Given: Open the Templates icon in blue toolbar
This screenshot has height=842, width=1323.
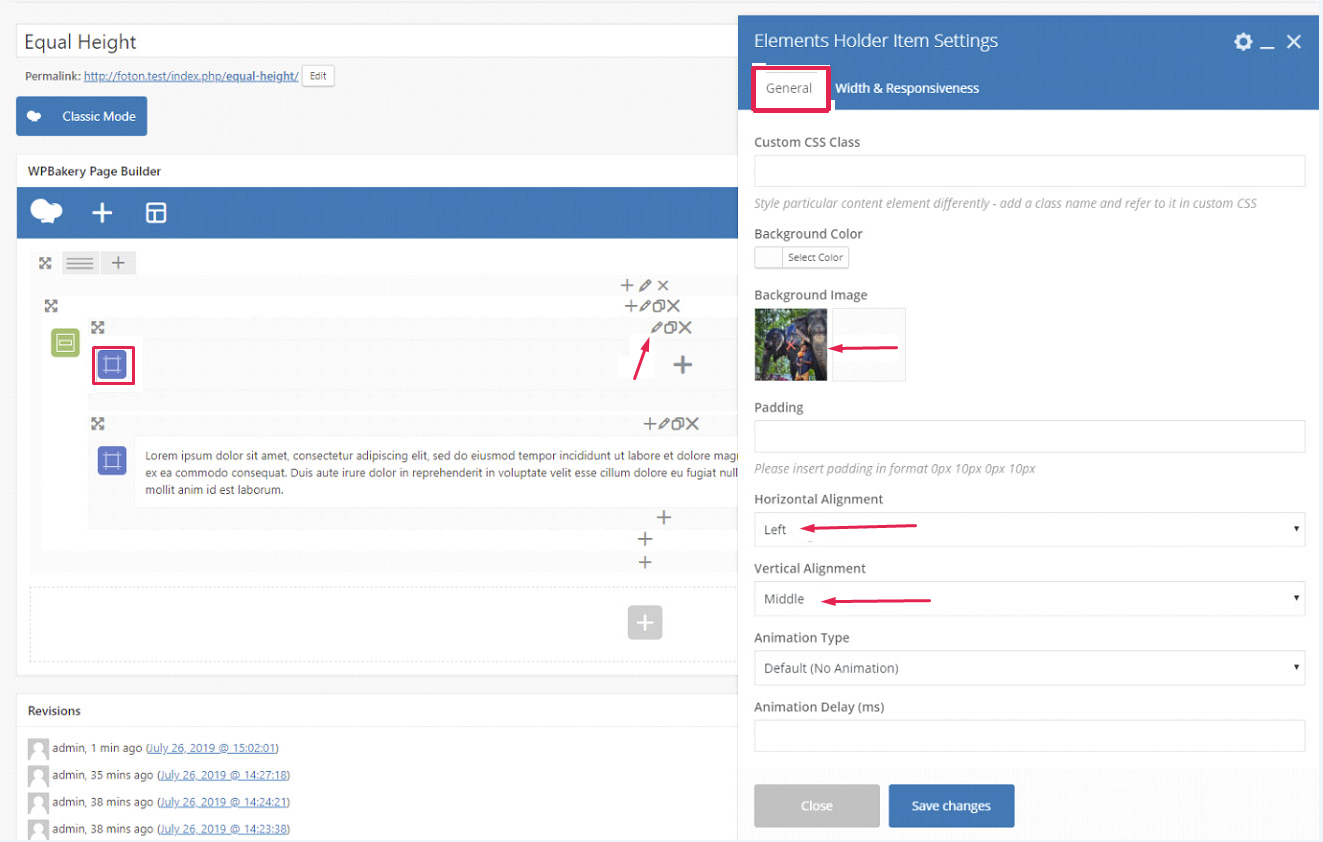Looking at the screenshot, I should [156, 213].
